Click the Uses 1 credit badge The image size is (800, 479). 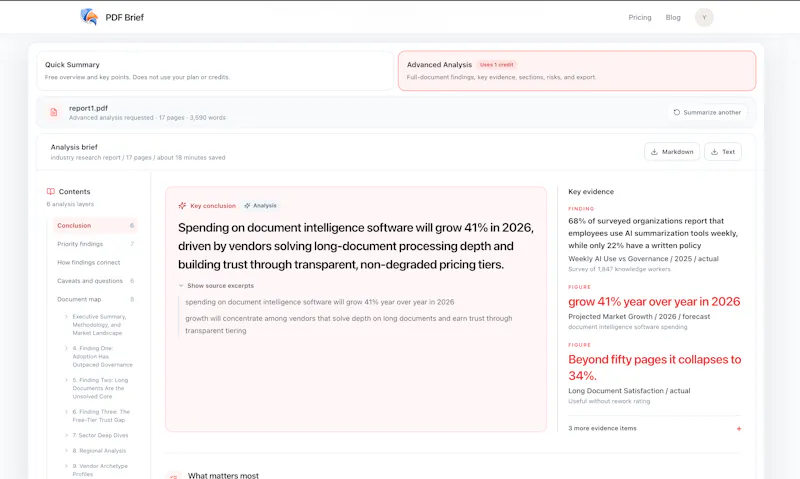pos(496,65)
